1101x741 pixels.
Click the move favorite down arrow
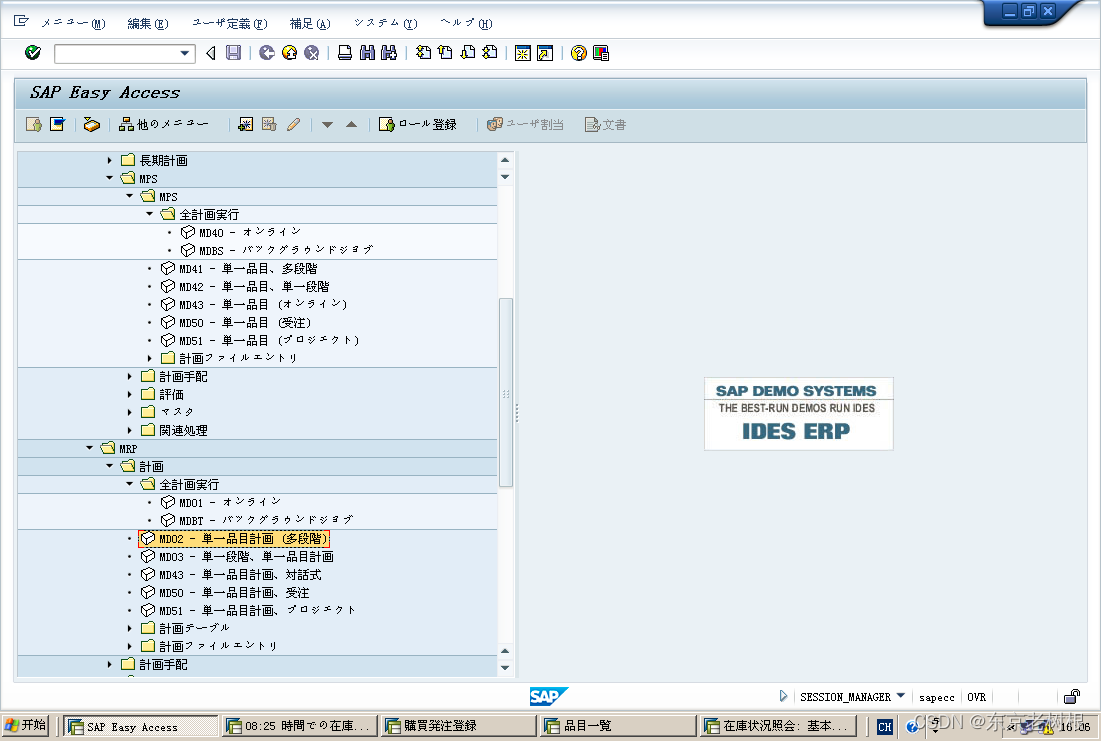pos(327,125)
